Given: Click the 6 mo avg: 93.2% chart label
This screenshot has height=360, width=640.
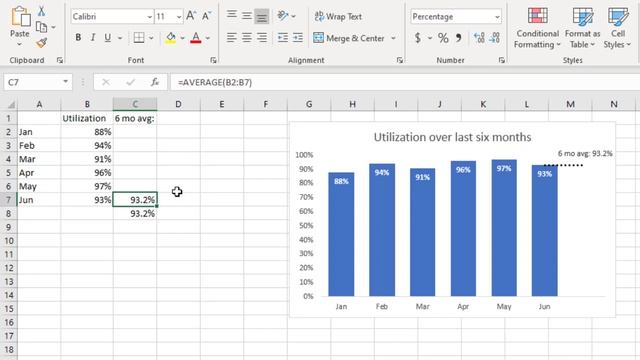Looking at the screenshot, I should (x=585, y=154).
